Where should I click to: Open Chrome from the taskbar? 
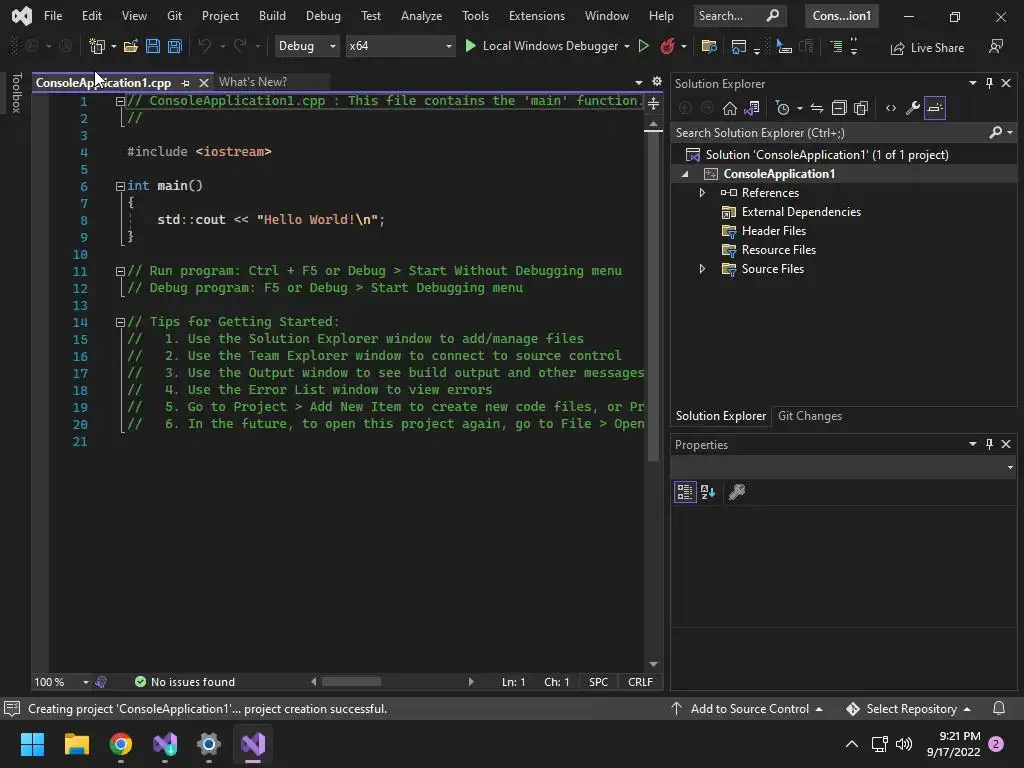point(121,744)
